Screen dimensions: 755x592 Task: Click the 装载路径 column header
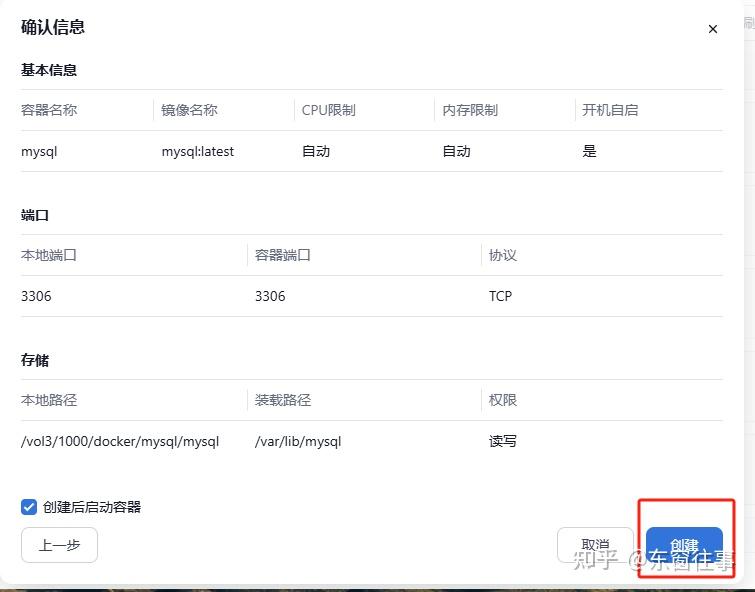point(283,400)
